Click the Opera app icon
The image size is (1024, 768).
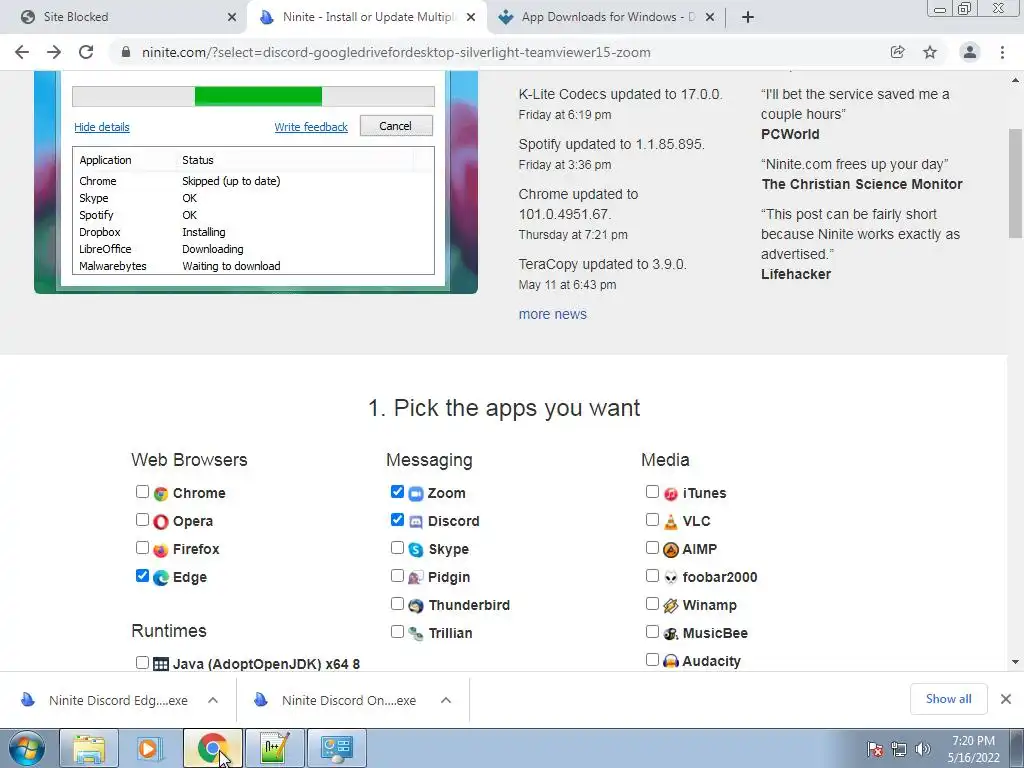tap(161, 522)
